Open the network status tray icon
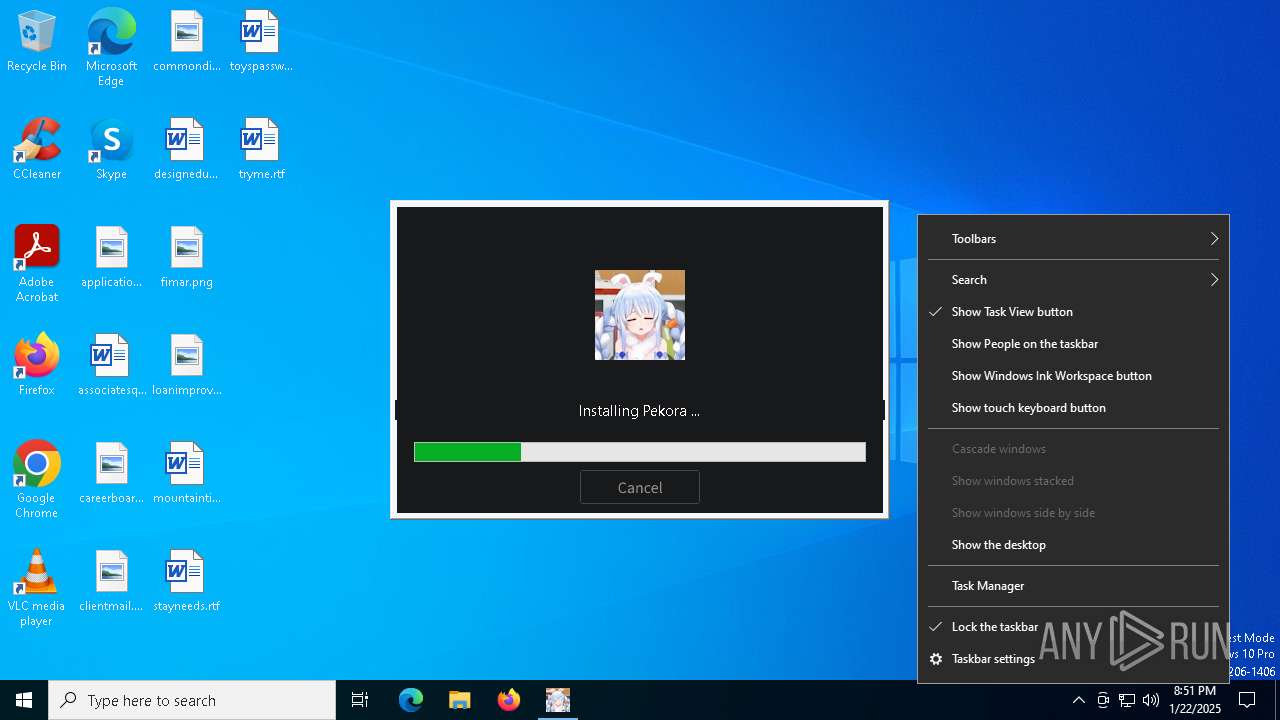The image size is (1280, 720). 1127,700
